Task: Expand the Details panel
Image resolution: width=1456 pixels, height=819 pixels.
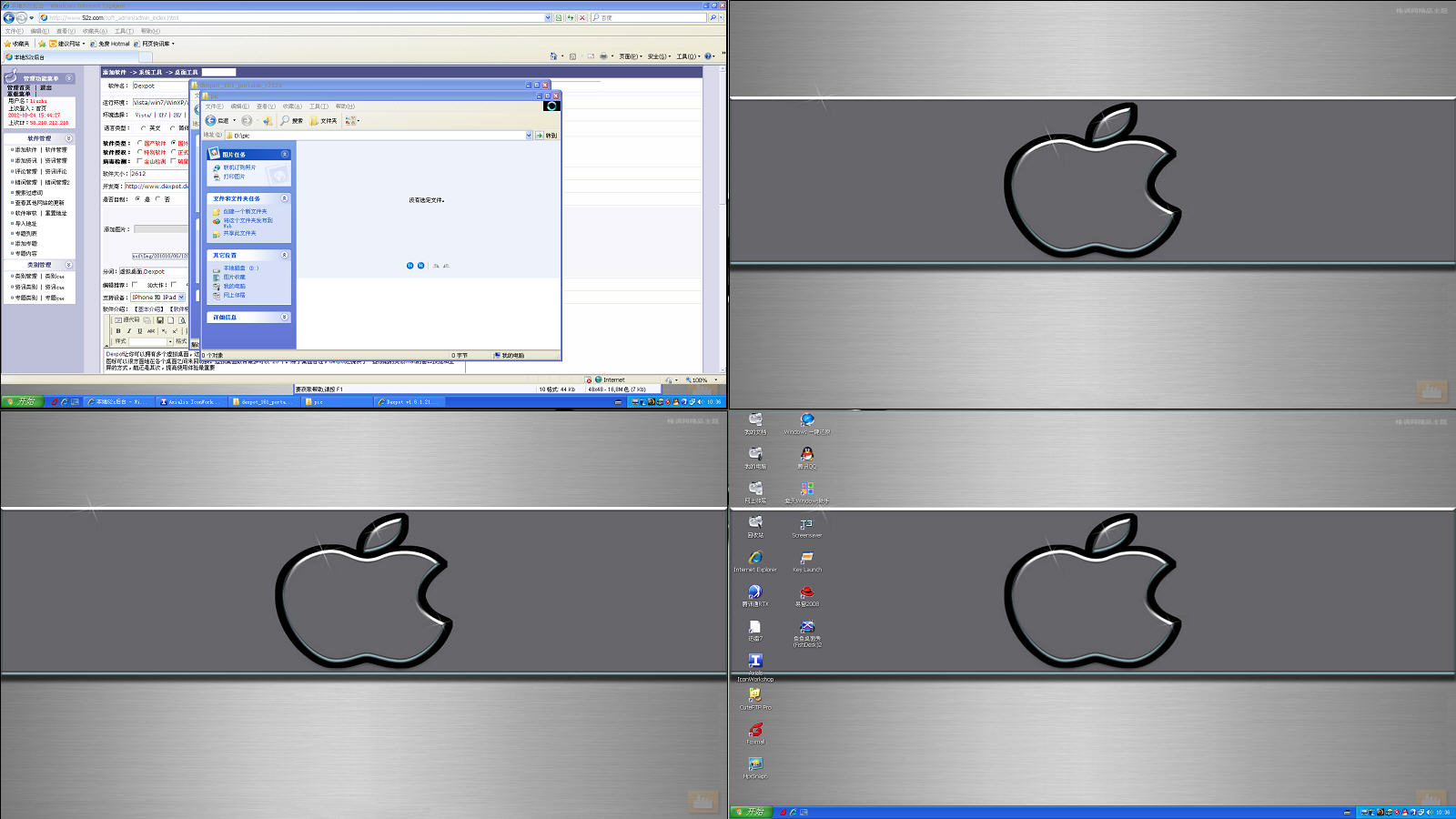Action: (x=285, y=317)
